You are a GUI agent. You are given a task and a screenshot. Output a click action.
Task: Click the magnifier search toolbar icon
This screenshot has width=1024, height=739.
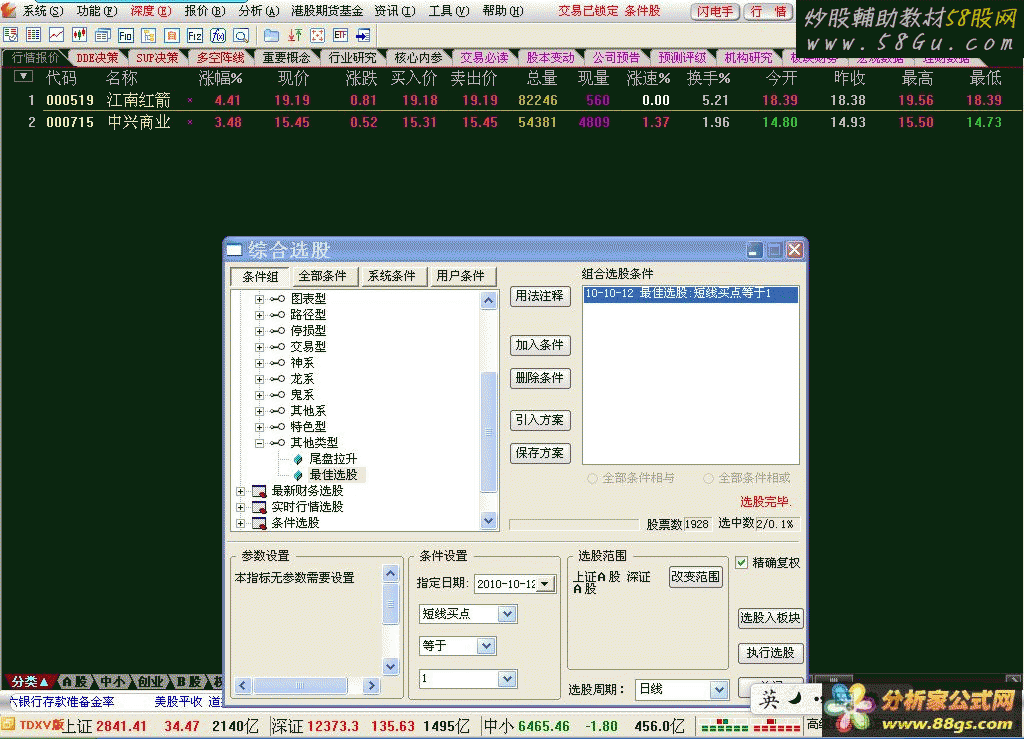[241, 35]
